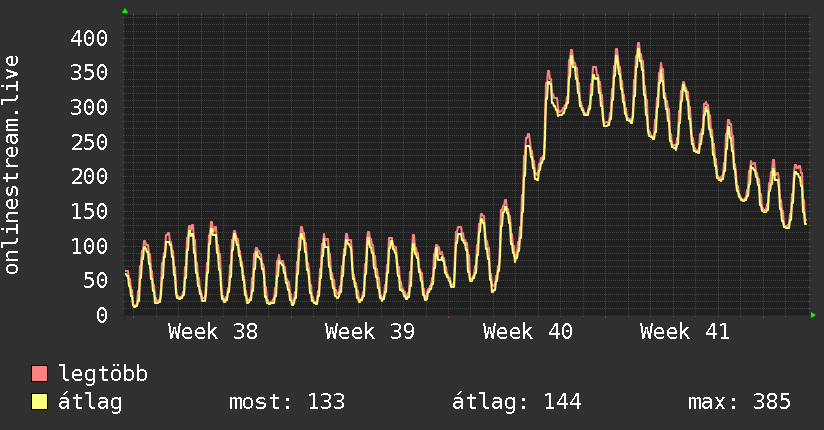Click the Week 41 axis label
This screenshot has height=430, width=824.
(x=685, y=332)
